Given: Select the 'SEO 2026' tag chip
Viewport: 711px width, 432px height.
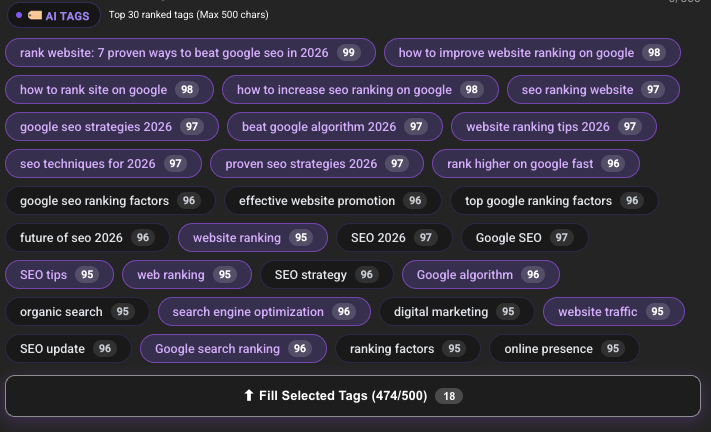Looking at the screenshot, I should pyautogui.click(x=394, y=238).
